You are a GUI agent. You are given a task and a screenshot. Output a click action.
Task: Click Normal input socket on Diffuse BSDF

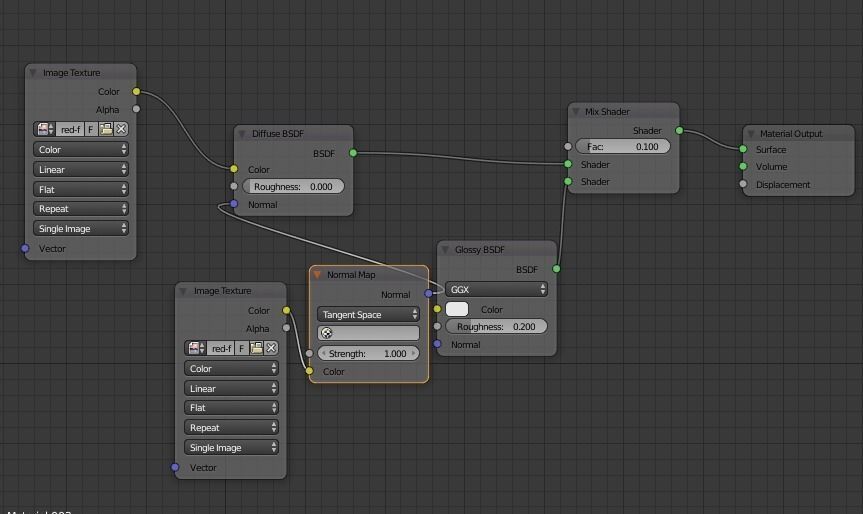coord(234,204)
